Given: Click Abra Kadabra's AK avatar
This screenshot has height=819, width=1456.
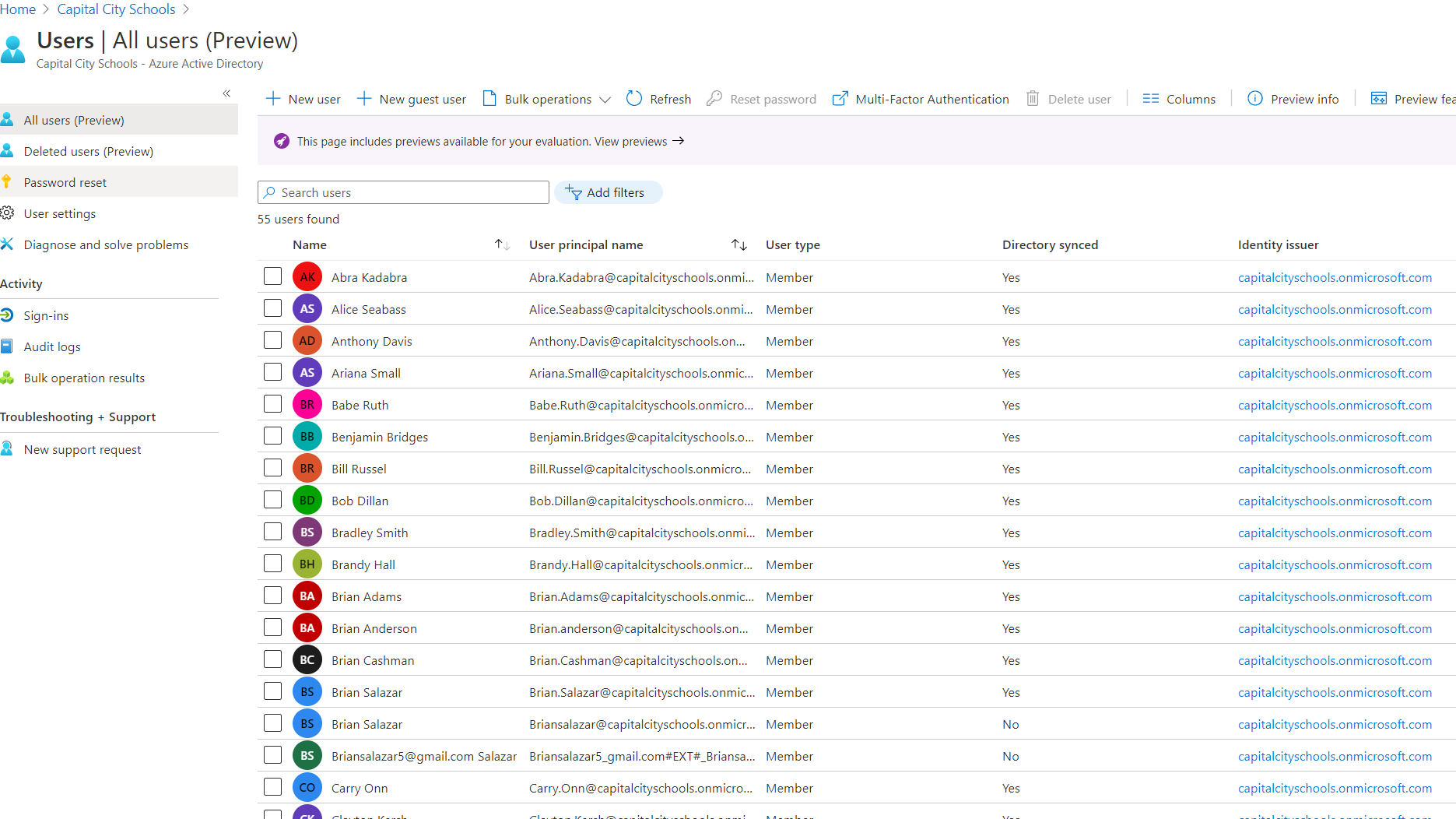Looking at the screenshot, I should (x=307, y=277).
